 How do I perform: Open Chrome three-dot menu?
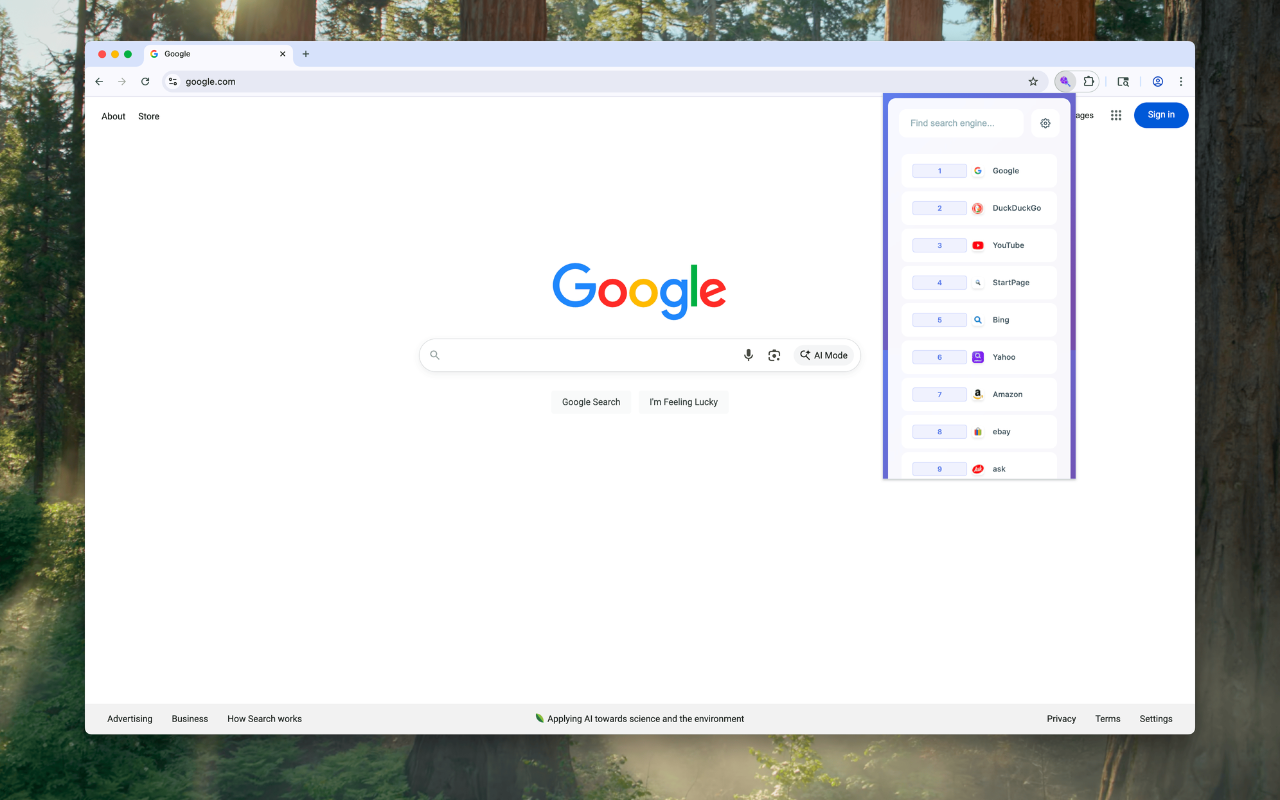pyautogui.click(x=1180, y=82)
